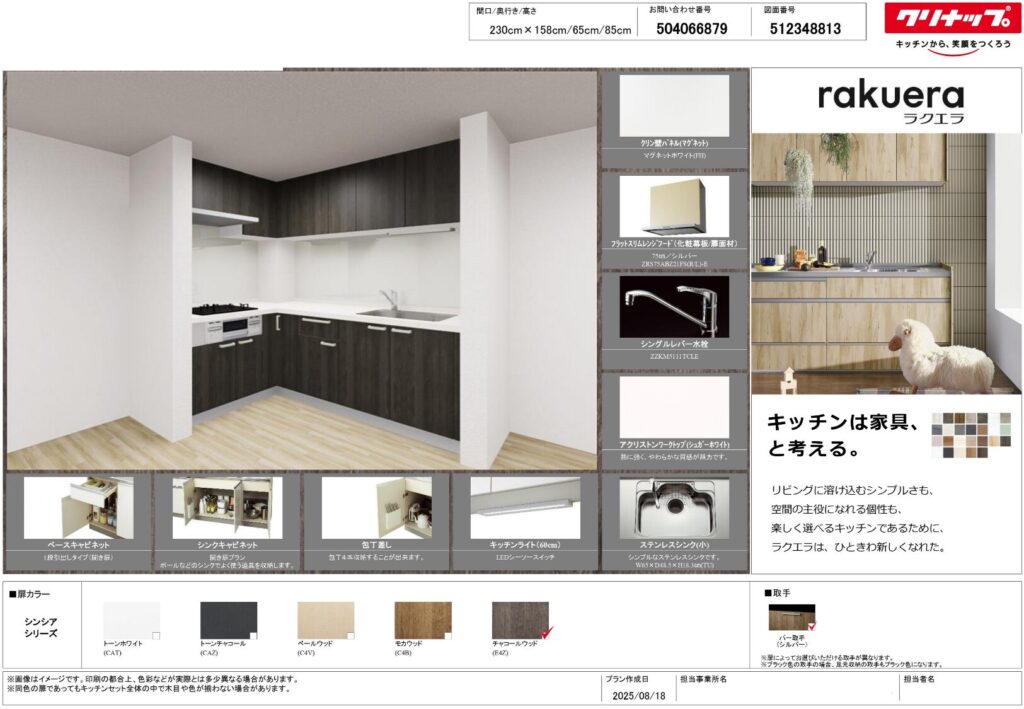
Task: Click the inquiry number 504066879
Action: tap(692, 29)
